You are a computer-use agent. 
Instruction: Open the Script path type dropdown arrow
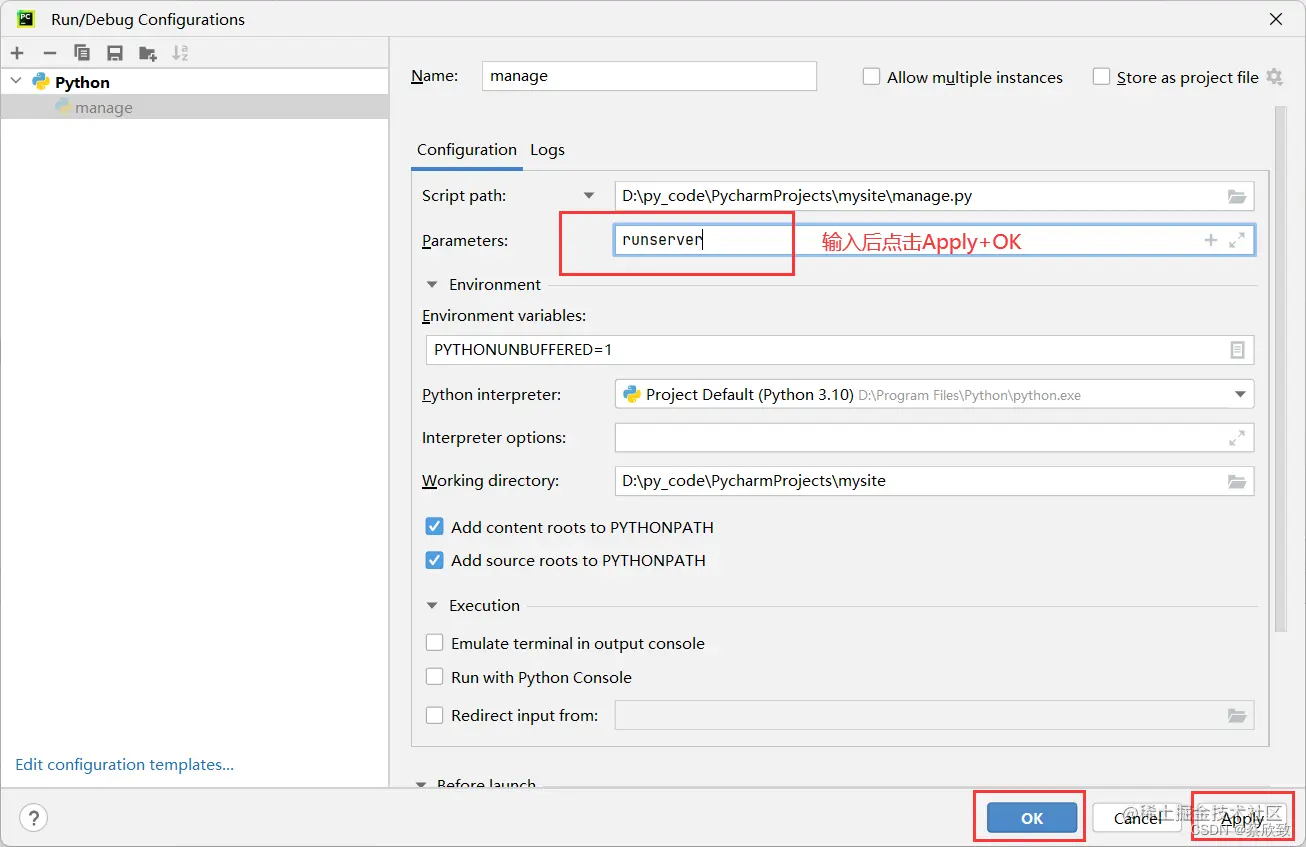click(589, 196)
